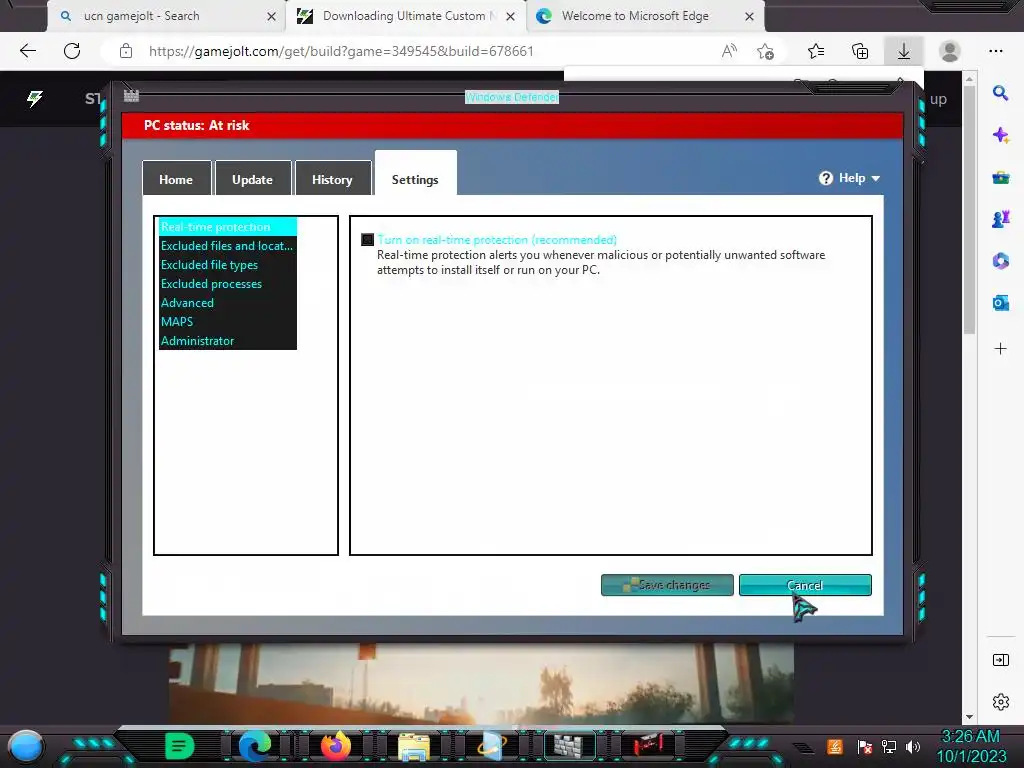Open Collections in Edge
Viewport: 1024px width, 768px height.
[860, 51]
